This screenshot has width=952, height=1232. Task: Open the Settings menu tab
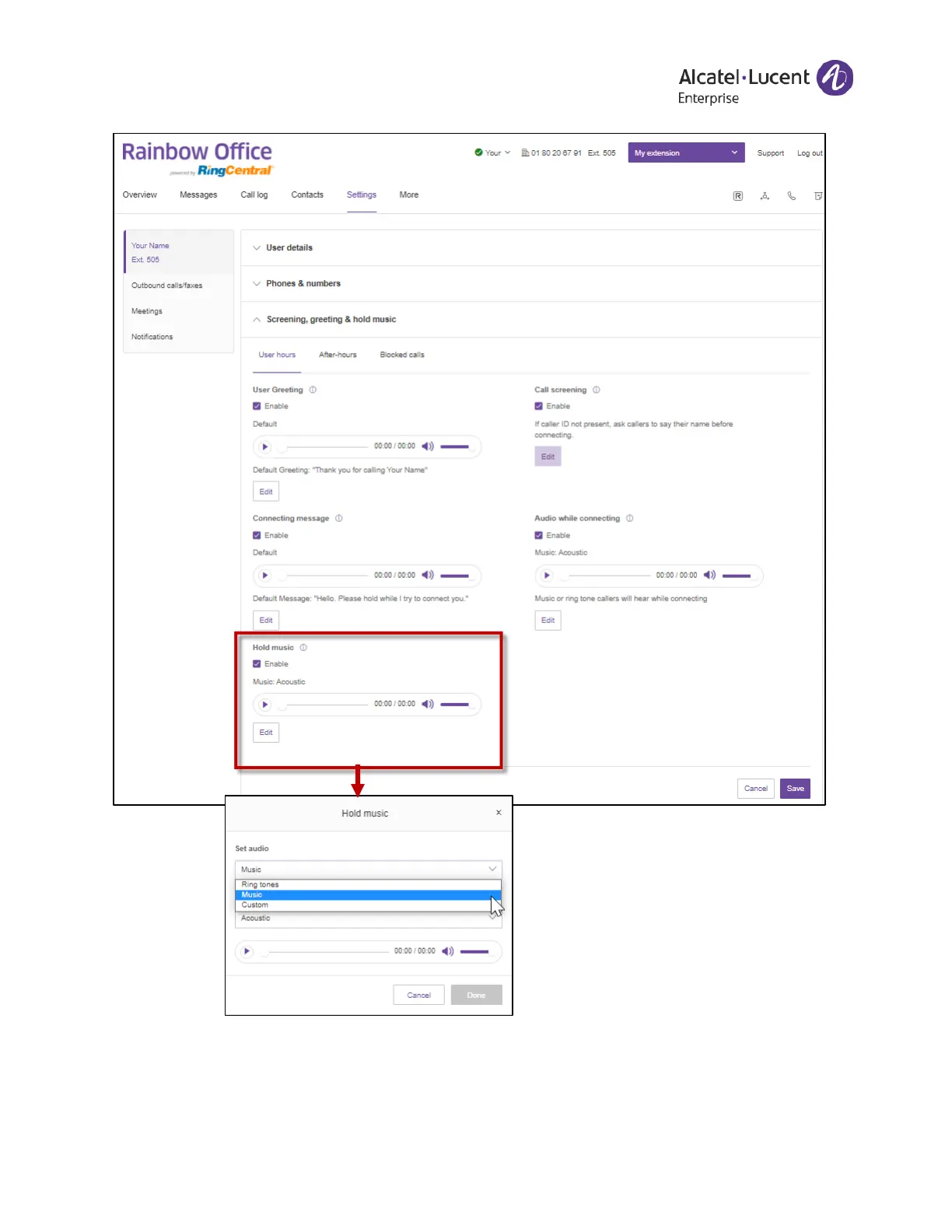[362, 195]
